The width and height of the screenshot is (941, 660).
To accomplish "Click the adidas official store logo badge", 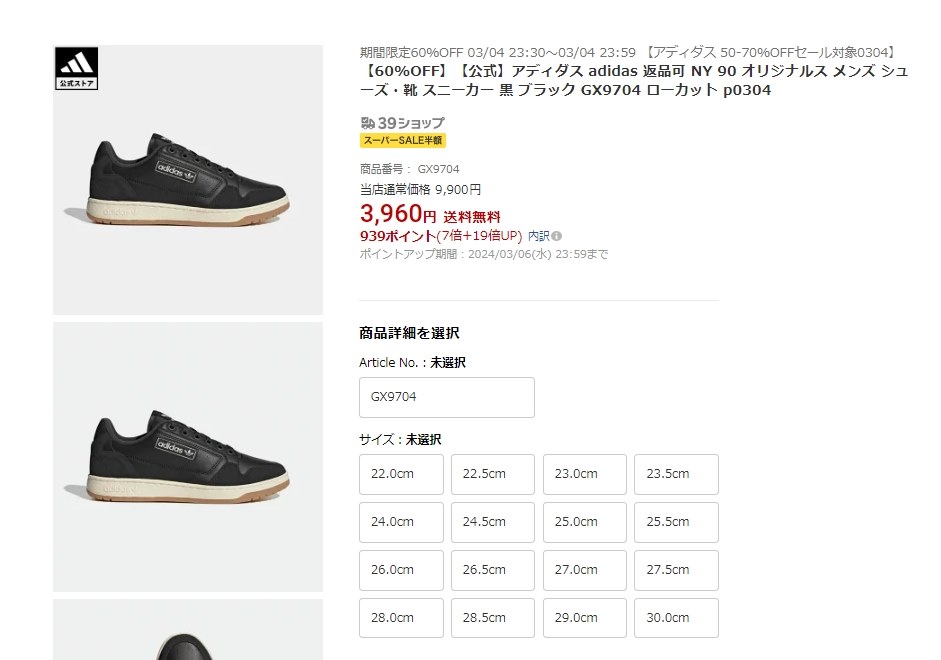I will coord(76,68).
